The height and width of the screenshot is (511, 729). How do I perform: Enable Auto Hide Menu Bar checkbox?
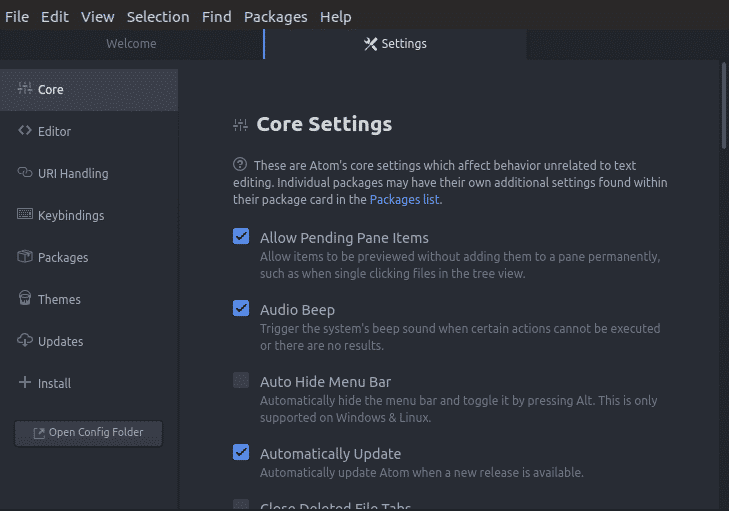[241, 380]
